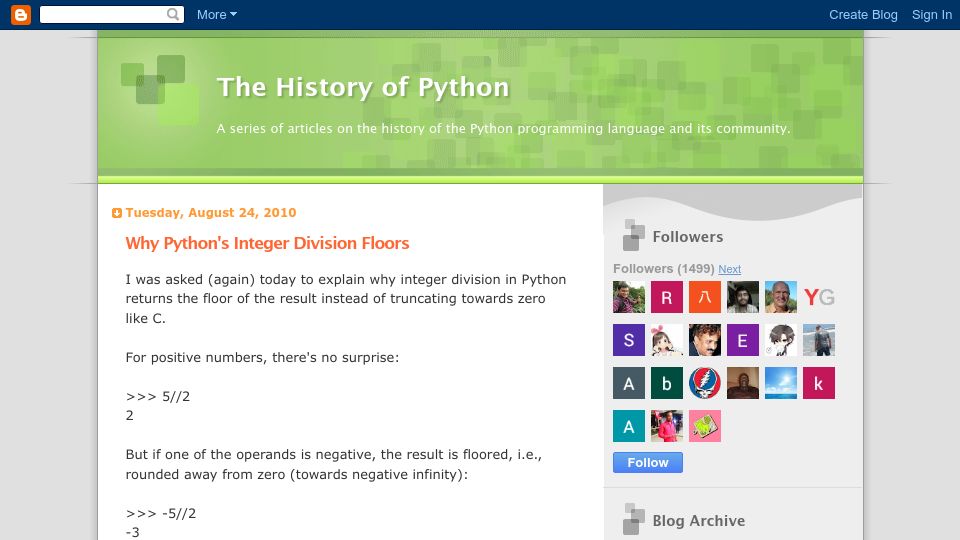
Task: Click the orange icon before the post date
Action: click(x=117, y=213)
